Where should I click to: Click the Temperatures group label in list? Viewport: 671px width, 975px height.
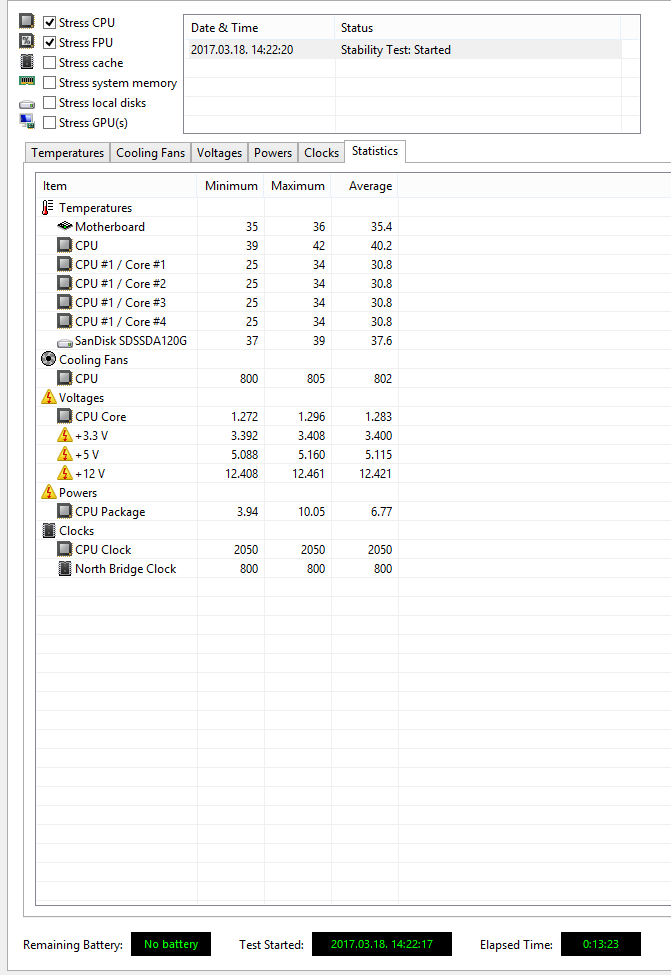point(95,208)
